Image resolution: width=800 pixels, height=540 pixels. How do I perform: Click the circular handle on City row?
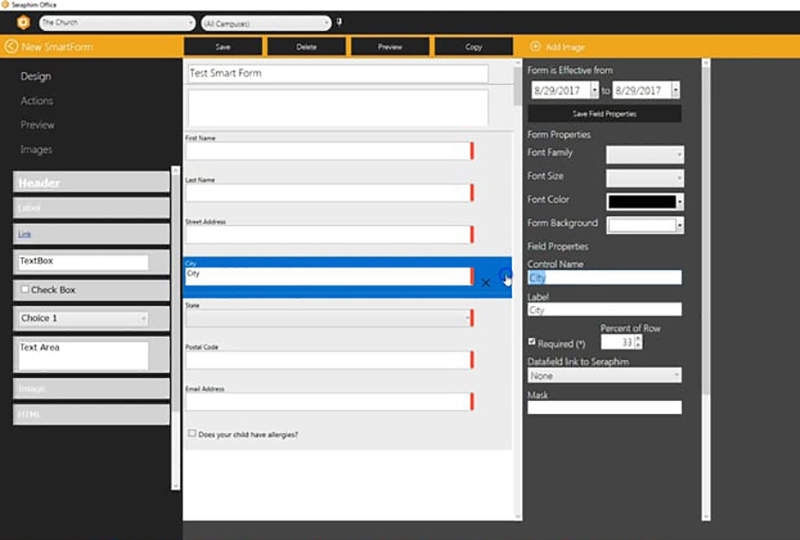(505, 276)
